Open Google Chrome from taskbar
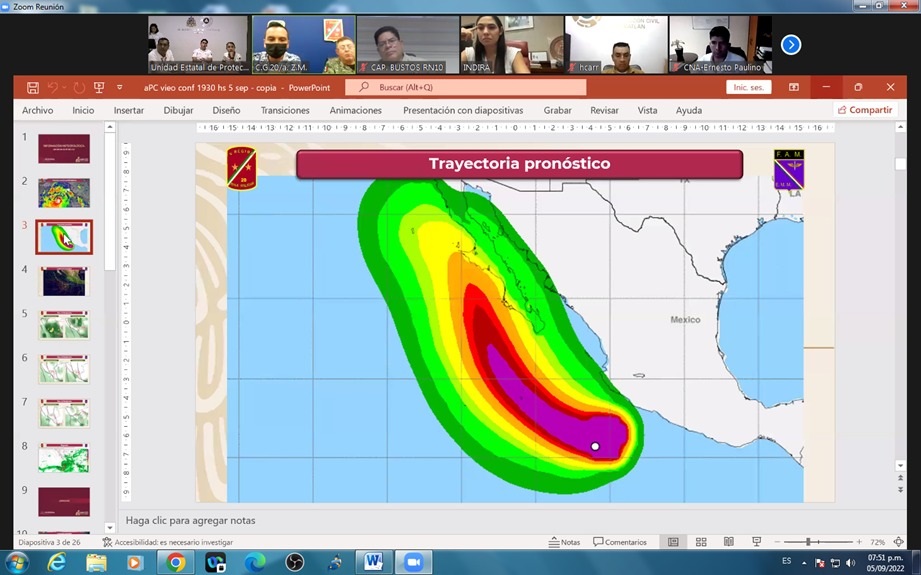Screen dimensions: 921x575 coord(175,563)
